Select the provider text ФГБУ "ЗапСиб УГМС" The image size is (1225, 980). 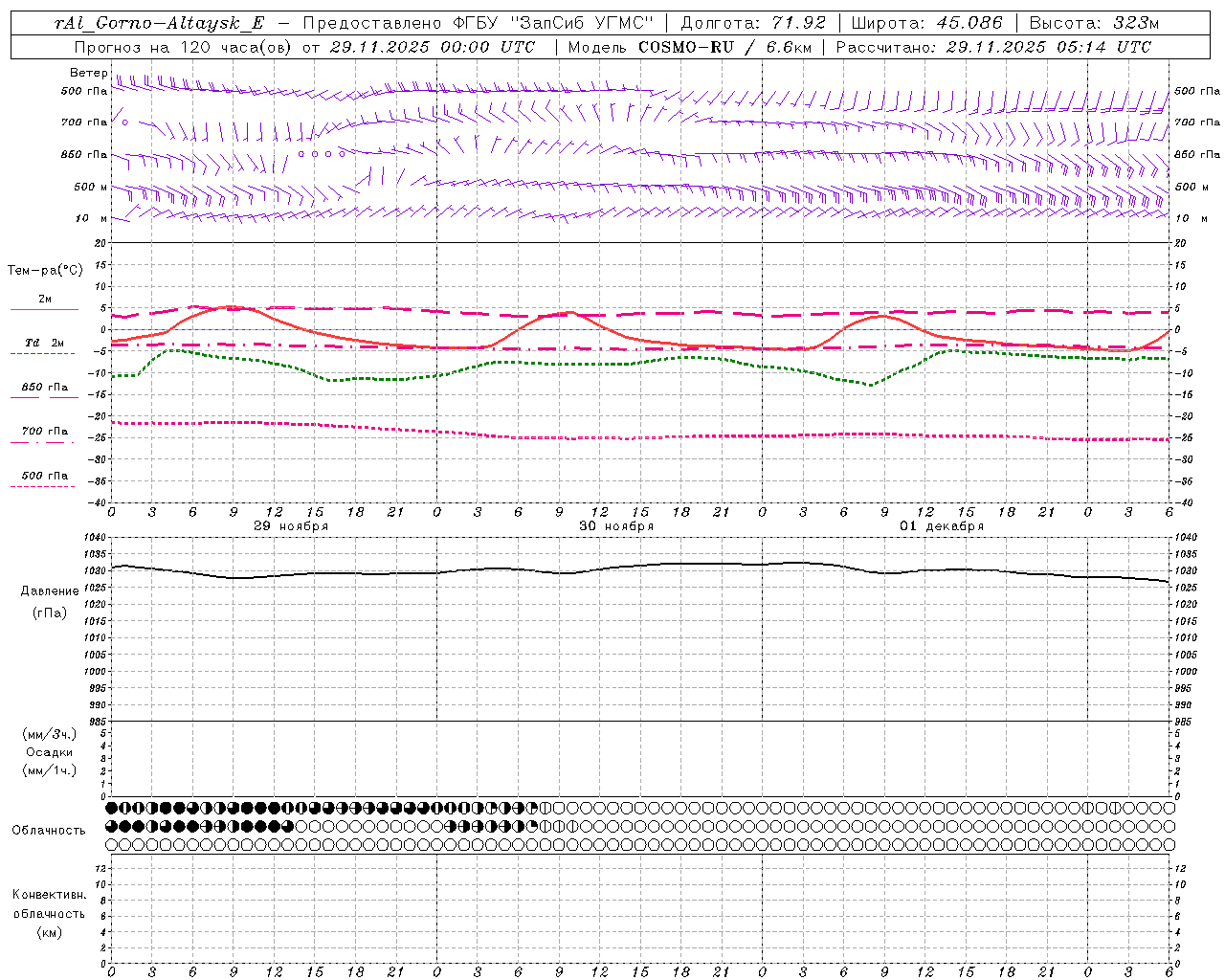552,24
